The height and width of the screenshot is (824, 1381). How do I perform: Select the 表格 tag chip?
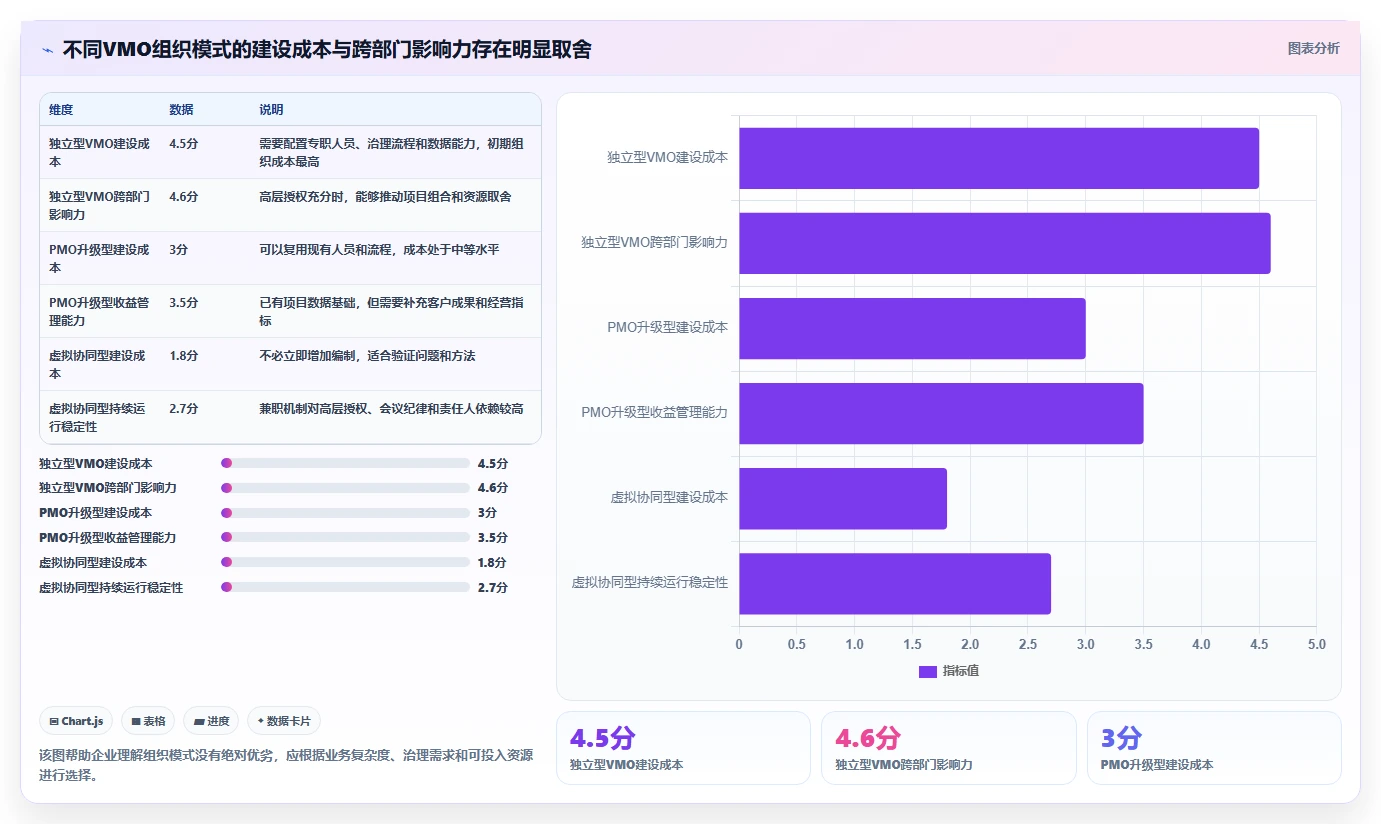click(x=148, y=721)
